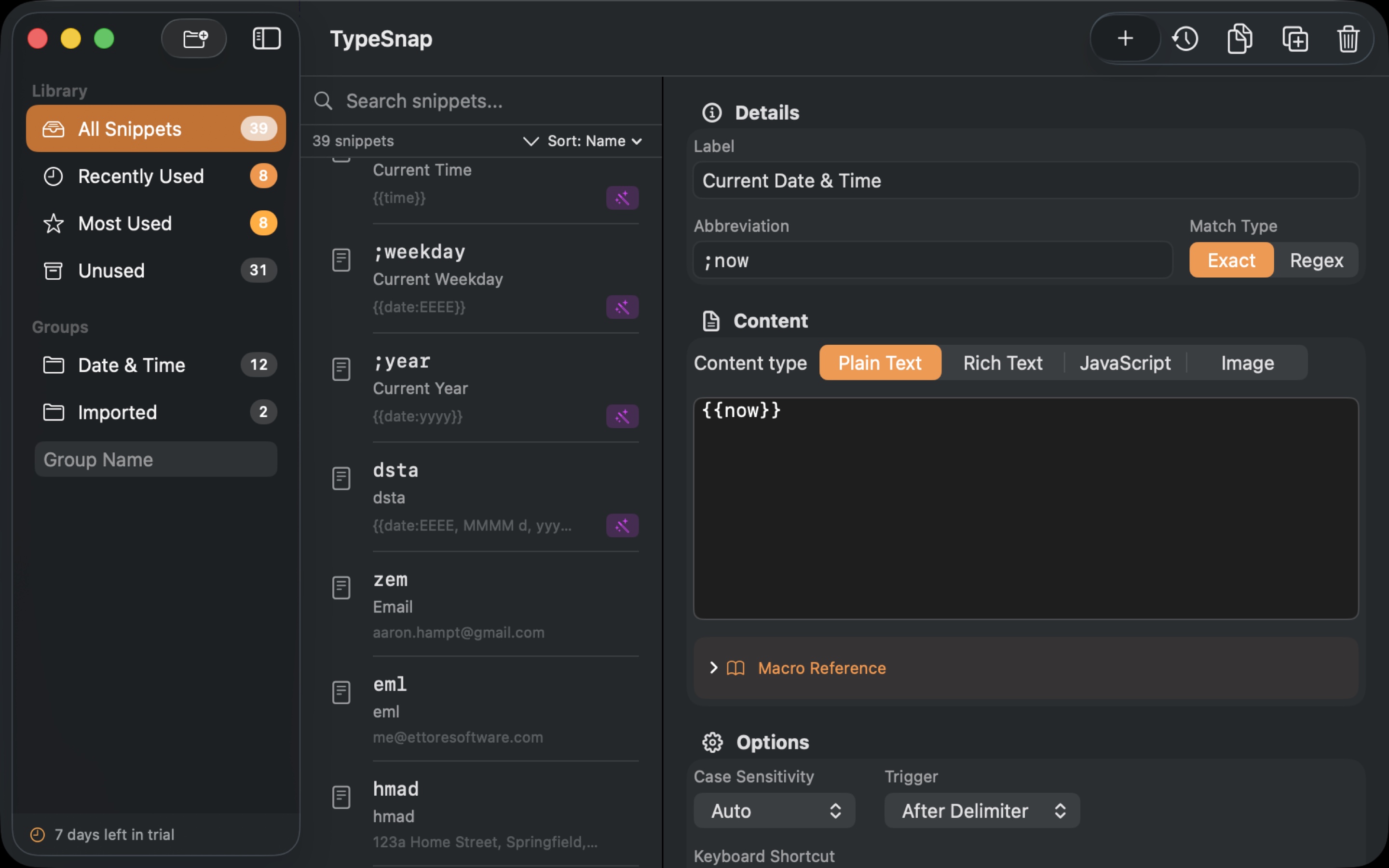Screen dimensions: 1389x868
Task: Click the plus icon to add snippet
Action: pyautogui.click(x=1125, y=39)
